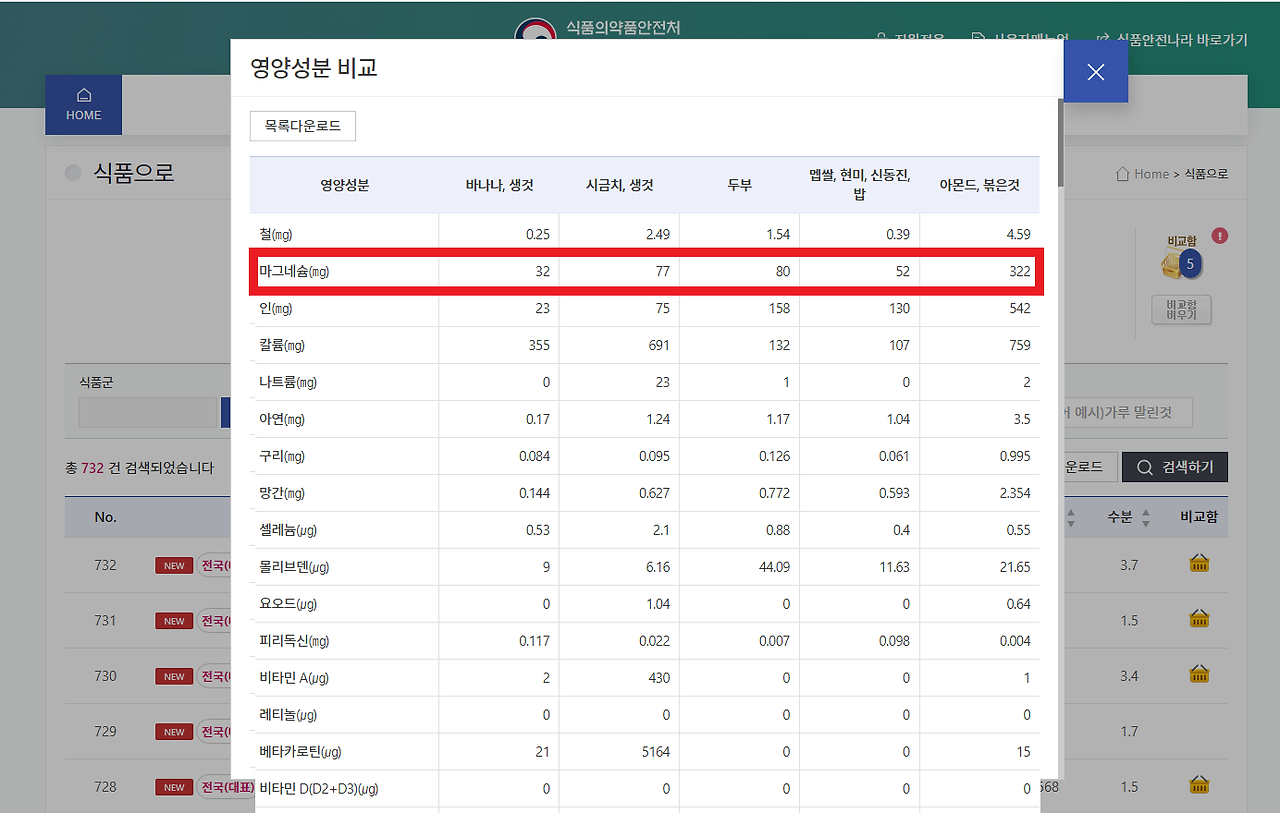
Task: Click the basket icon for row No. 732
Action: [1199, 563]
